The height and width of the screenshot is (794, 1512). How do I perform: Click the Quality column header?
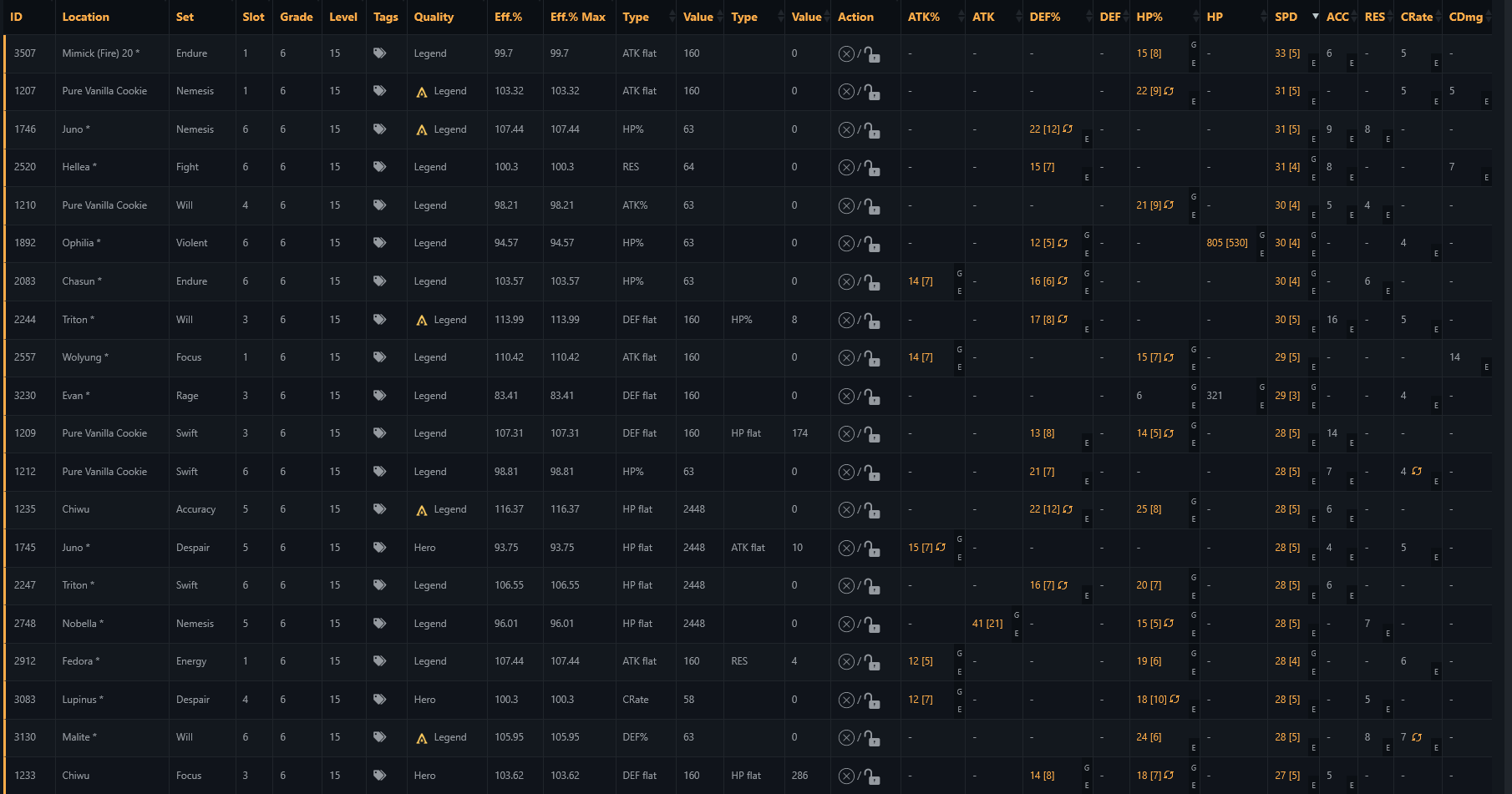point(434,17)
